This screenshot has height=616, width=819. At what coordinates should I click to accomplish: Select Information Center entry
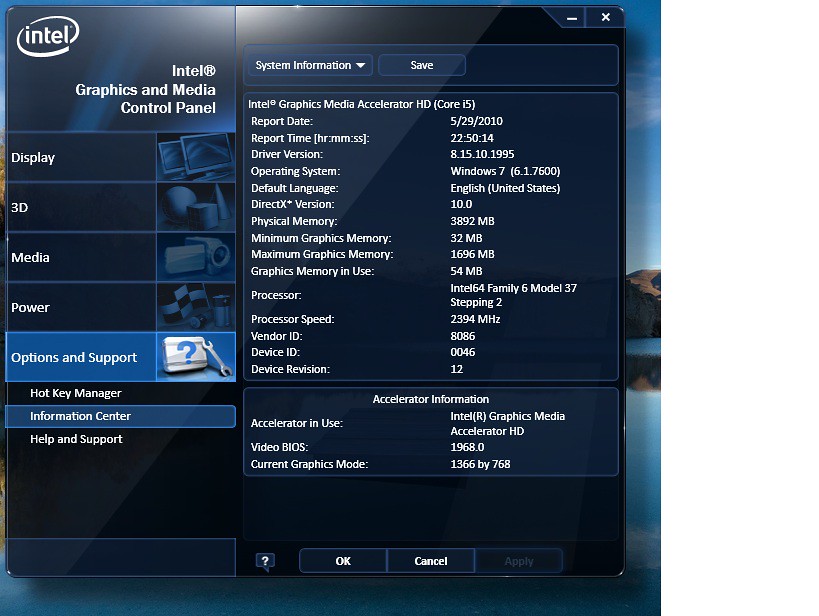point(121,416)
